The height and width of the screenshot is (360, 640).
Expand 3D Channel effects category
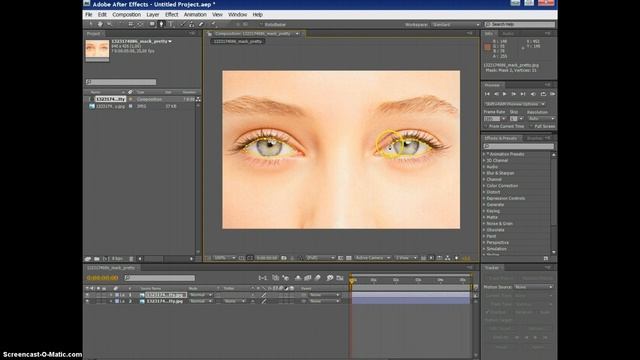coord(484,160)
